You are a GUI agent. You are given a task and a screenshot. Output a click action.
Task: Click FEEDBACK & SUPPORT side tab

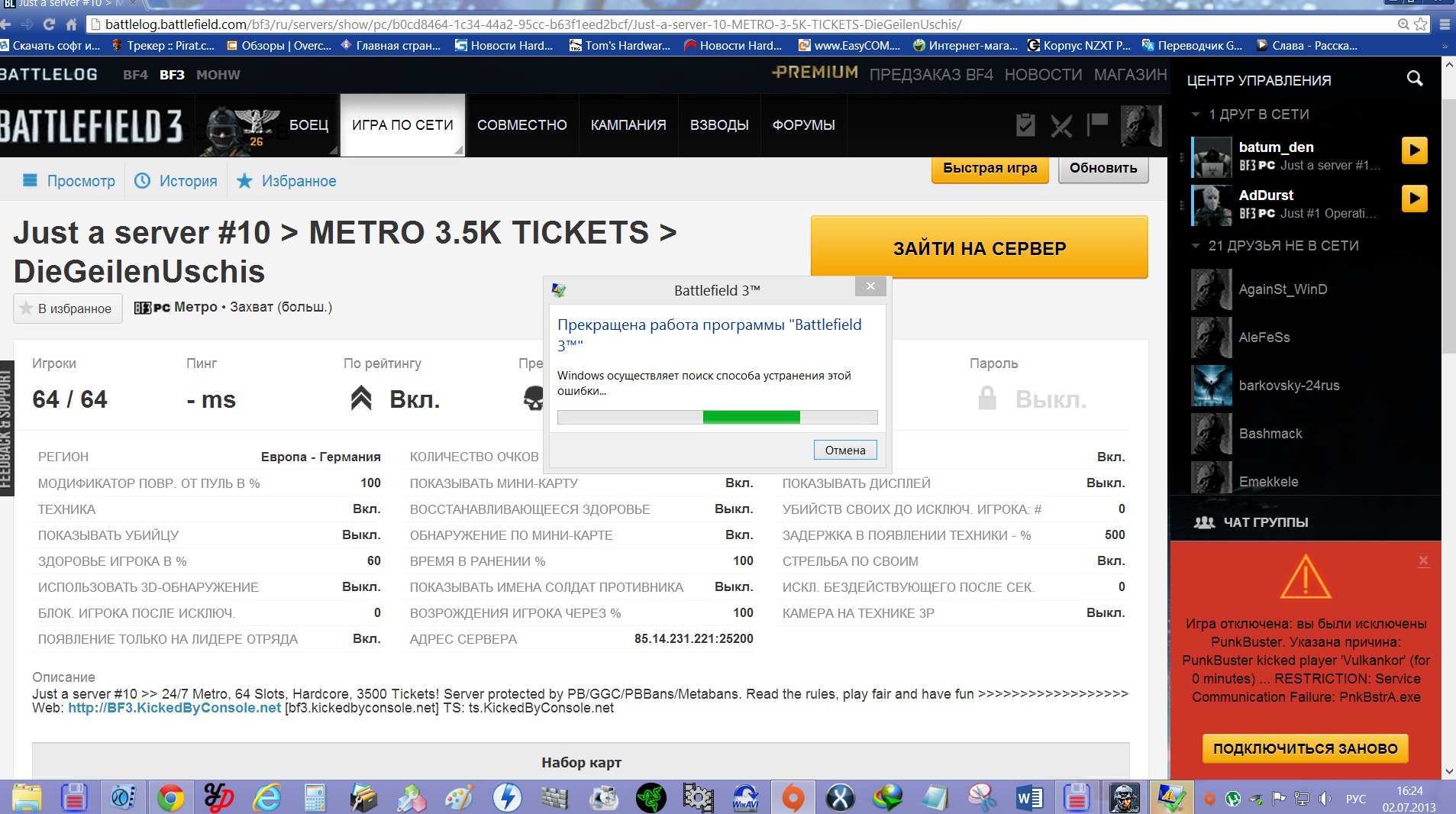(x=7, y=428)
